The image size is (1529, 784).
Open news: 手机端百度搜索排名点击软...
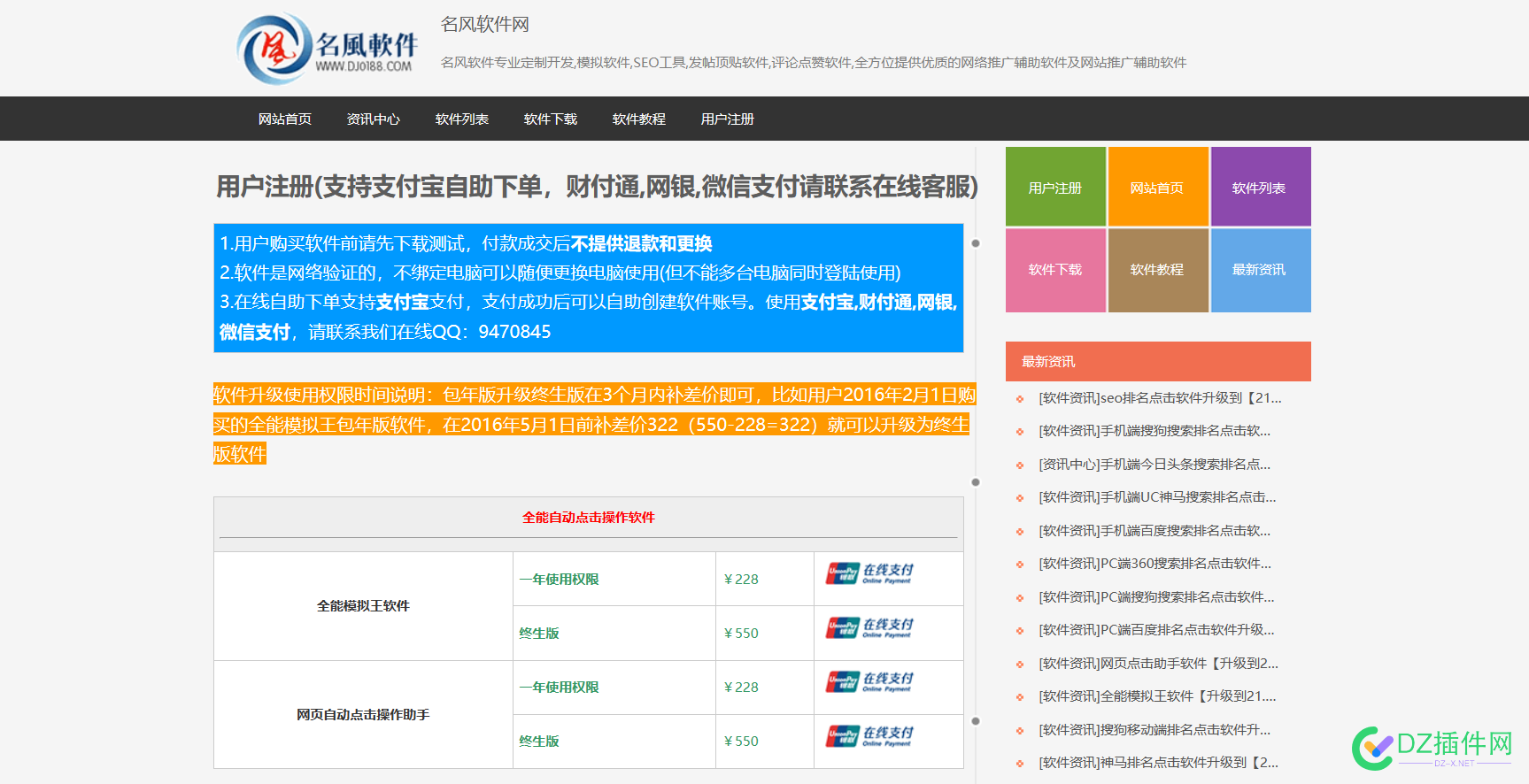tap(1154, 531)
